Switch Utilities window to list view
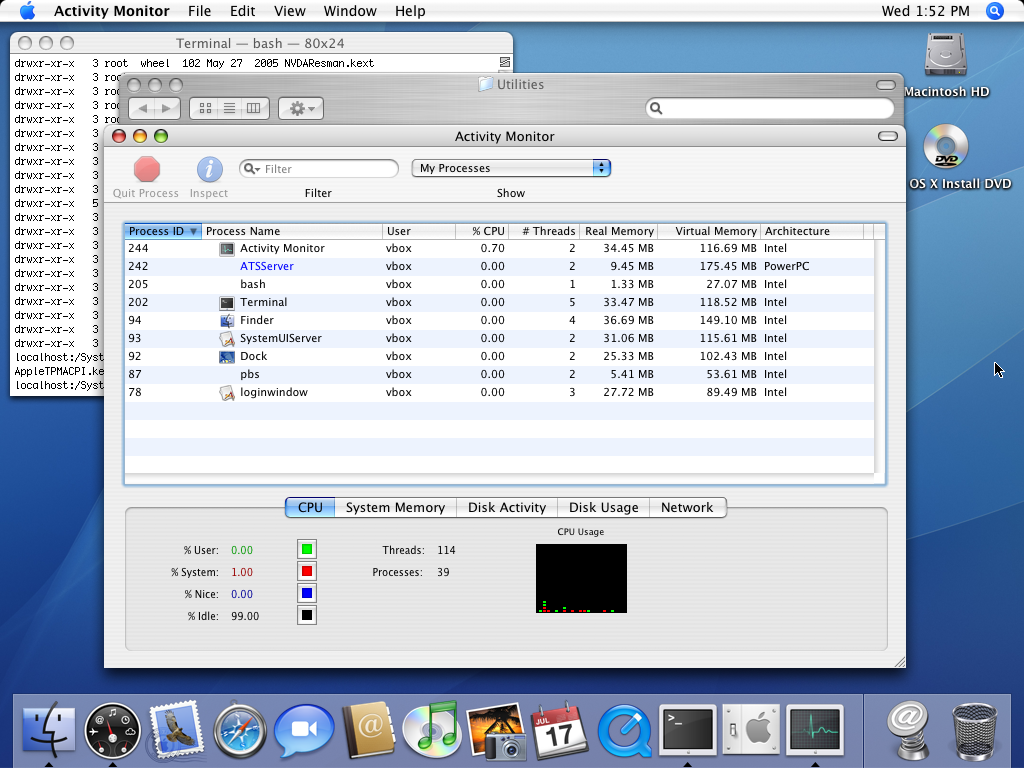The image size is (1024, 768). coord(229,108)
